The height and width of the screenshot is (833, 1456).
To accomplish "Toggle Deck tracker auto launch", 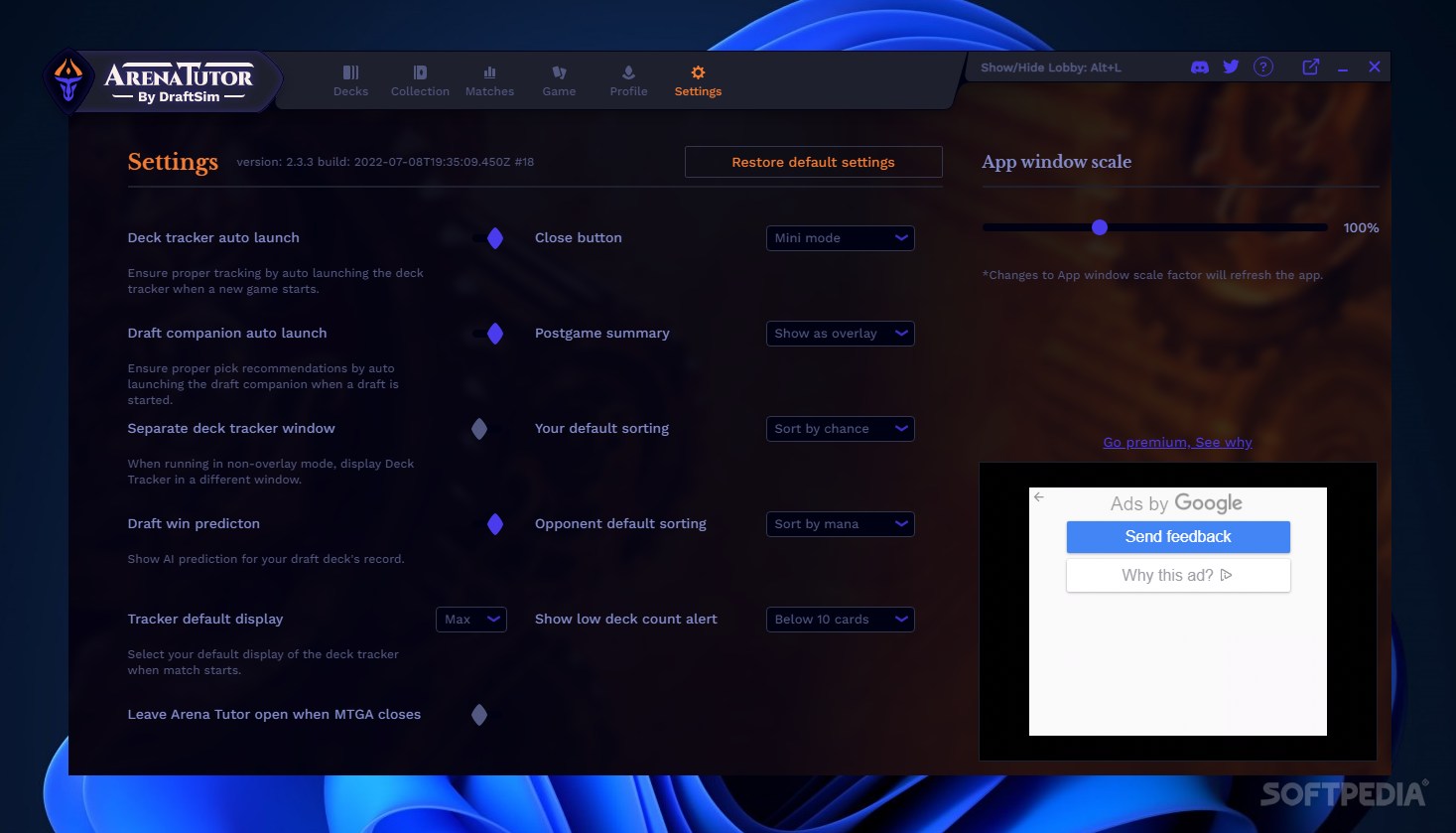I will pyautogui.click(x=488, y=238).
